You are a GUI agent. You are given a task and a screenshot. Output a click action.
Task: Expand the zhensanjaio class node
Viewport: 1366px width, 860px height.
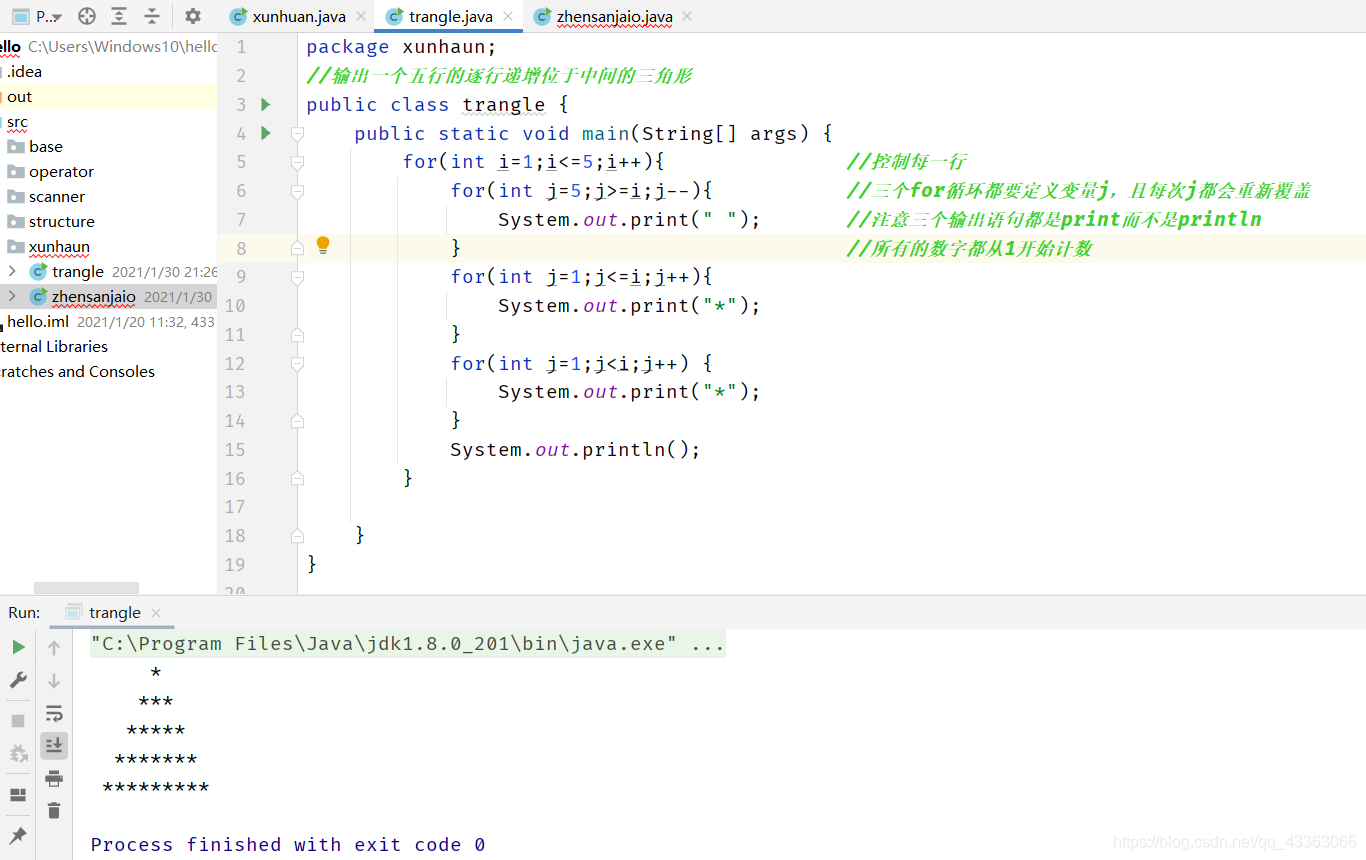[12, 296]
